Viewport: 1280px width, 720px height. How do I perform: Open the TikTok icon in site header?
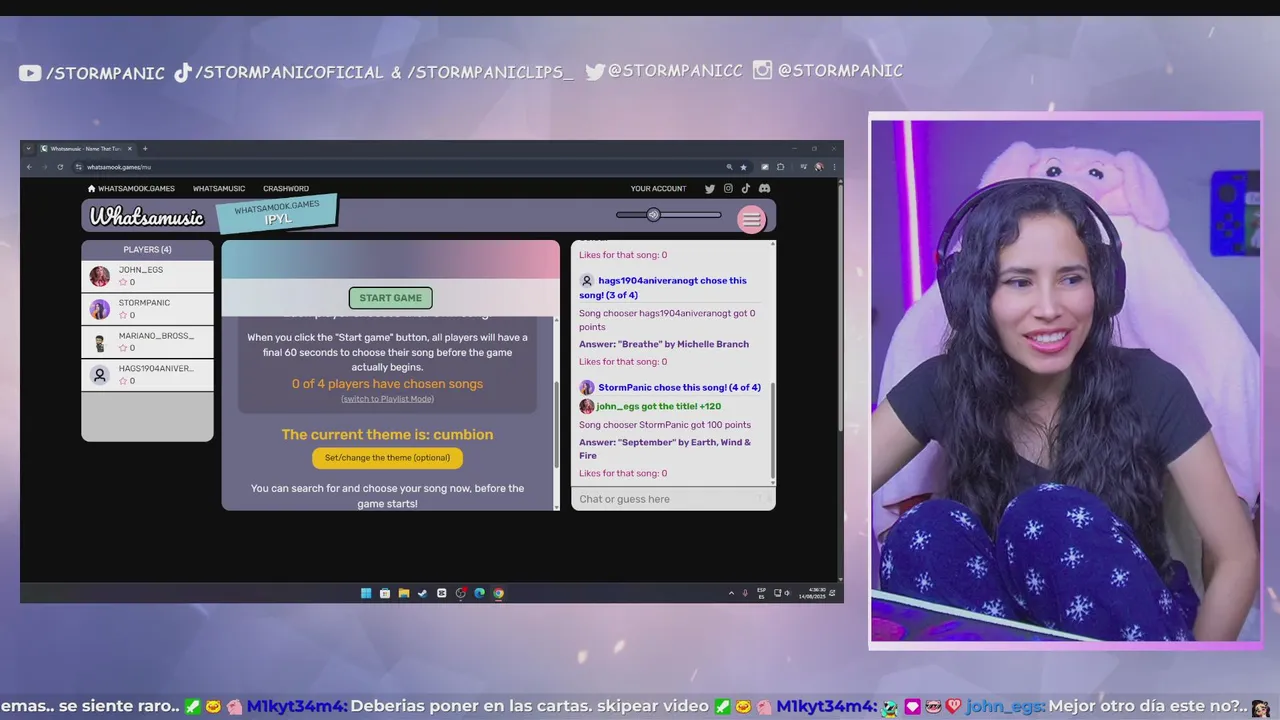point(746,188)
